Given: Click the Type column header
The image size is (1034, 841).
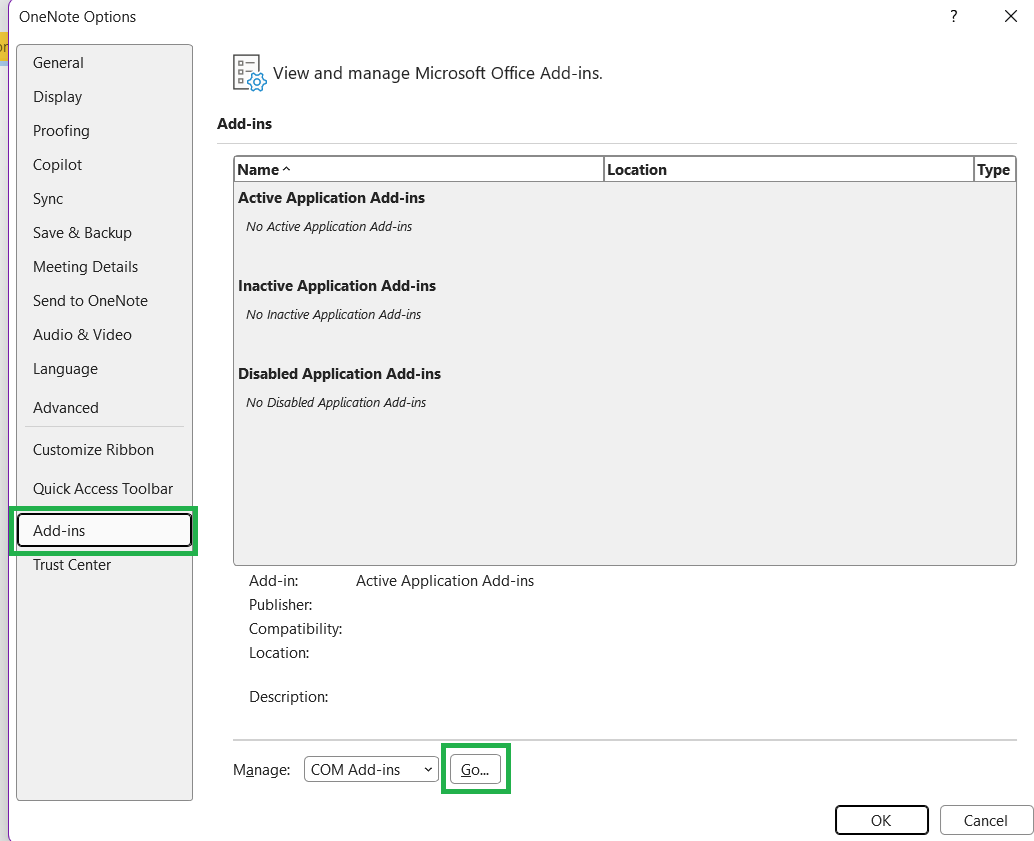Looking at the screenshot, I should coord(994,170).
